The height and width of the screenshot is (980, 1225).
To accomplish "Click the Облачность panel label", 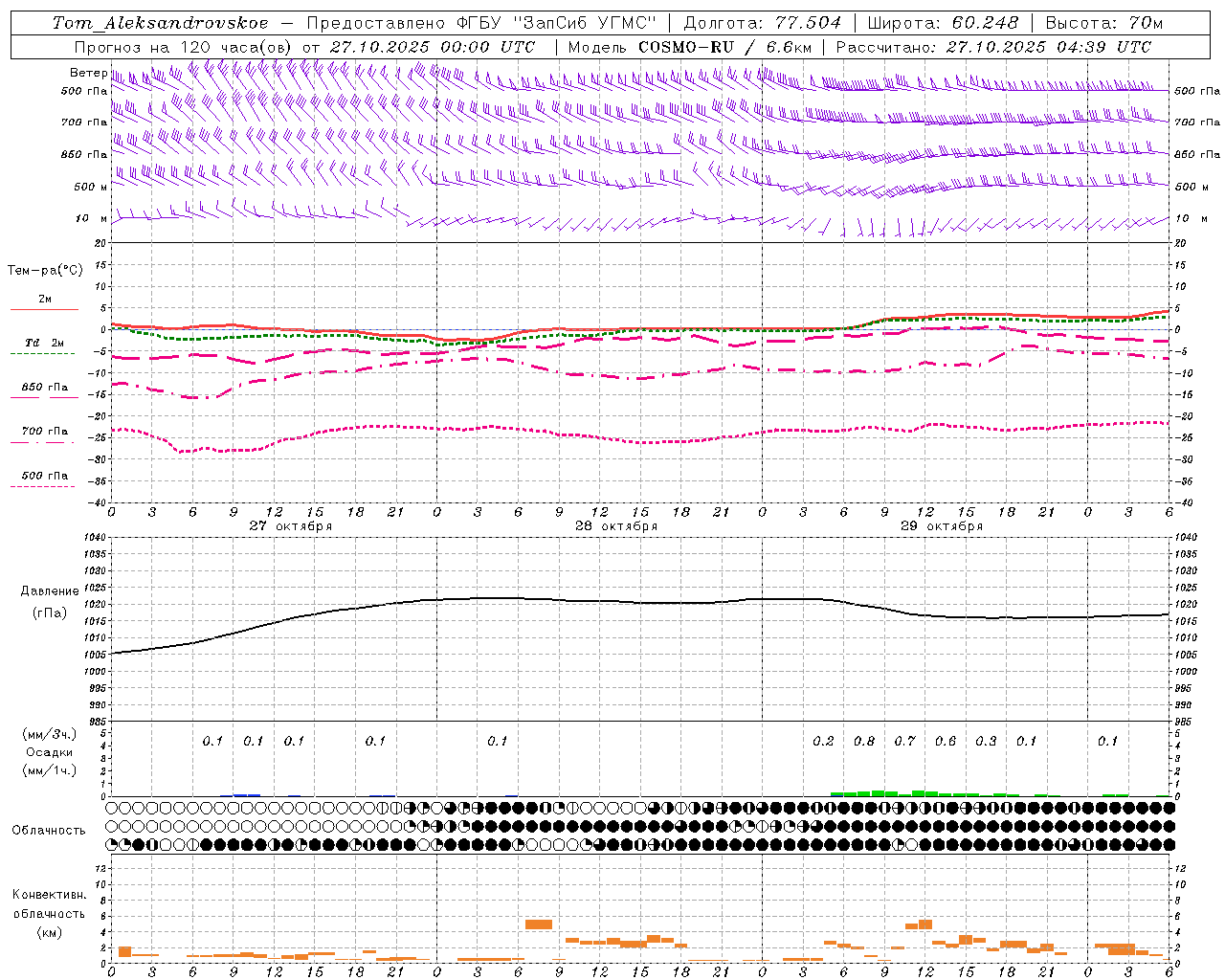I will pyautogui.click(x=49, y=831).
